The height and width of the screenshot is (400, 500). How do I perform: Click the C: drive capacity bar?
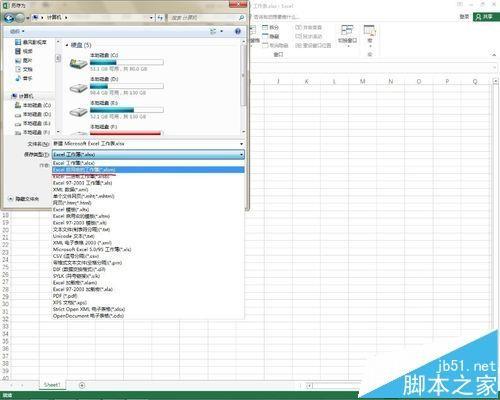127,62
